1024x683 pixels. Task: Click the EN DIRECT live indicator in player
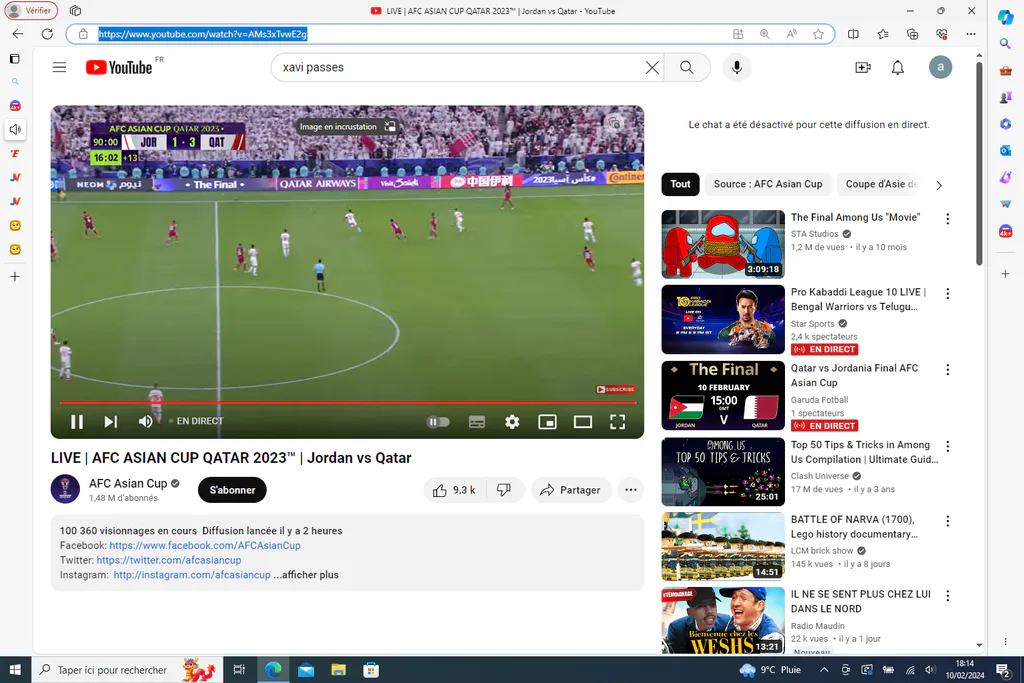tap(197, 421)
